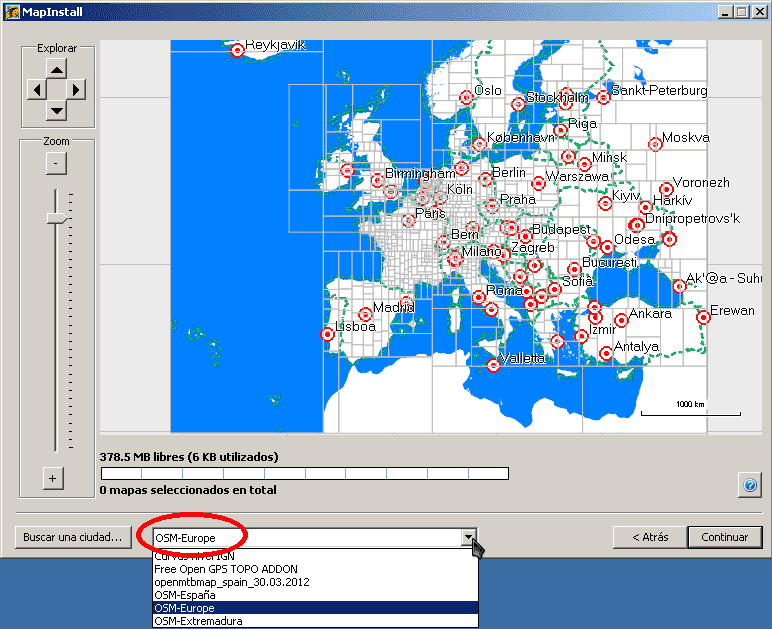Pan the map down with the arrow
Image resolution: width=772 pixels, height=629 pixels.
(57, 110)
